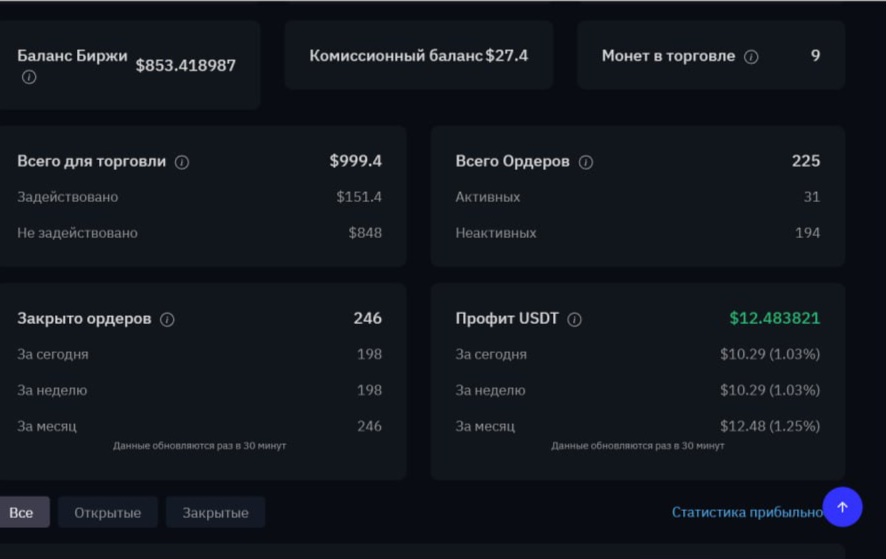
Task: Click the Не задействовано row
Action: (199, 233)
